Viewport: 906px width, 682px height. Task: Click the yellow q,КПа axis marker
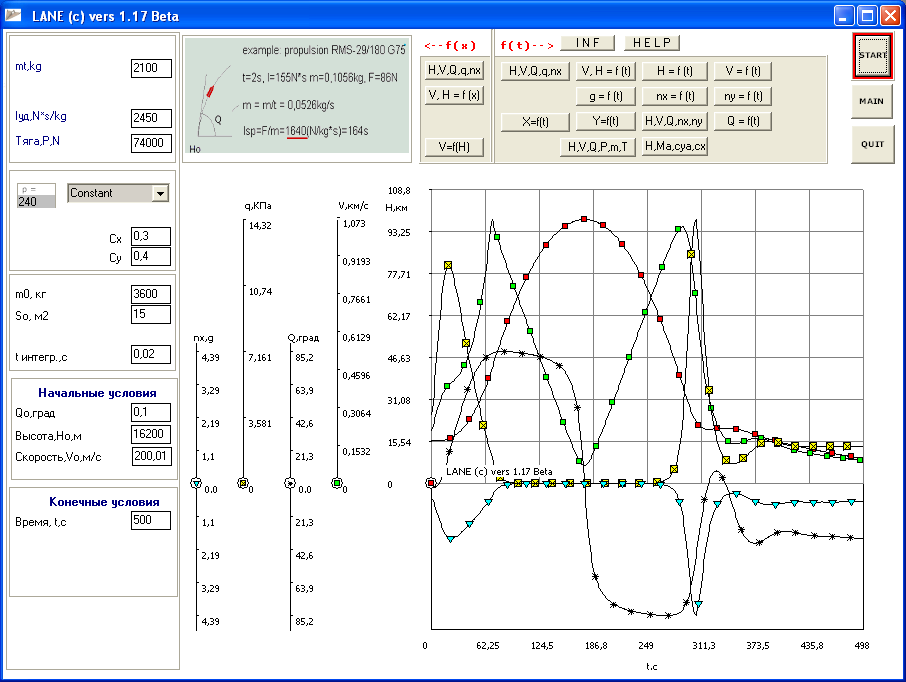click(242, 484)
